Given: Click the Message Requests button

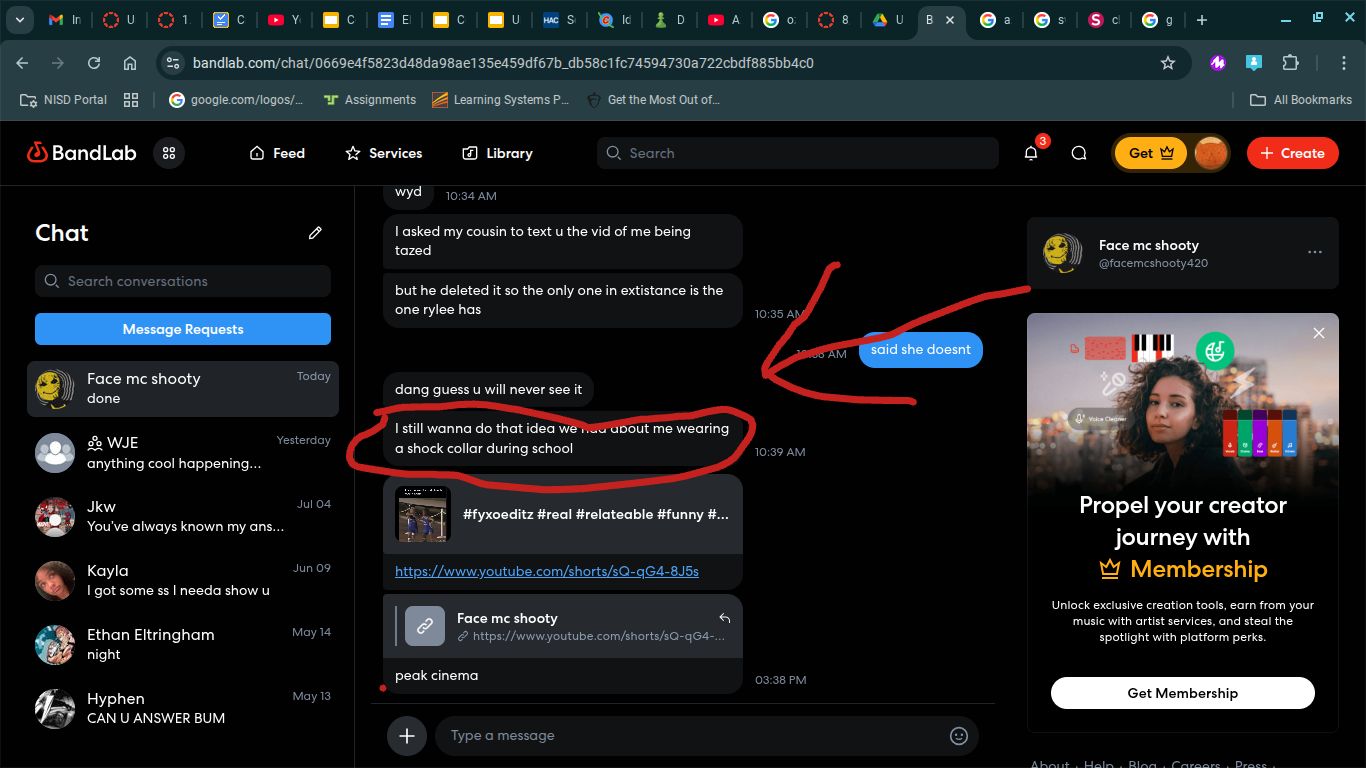Looking at the screenshot, I should pos(183,329).
